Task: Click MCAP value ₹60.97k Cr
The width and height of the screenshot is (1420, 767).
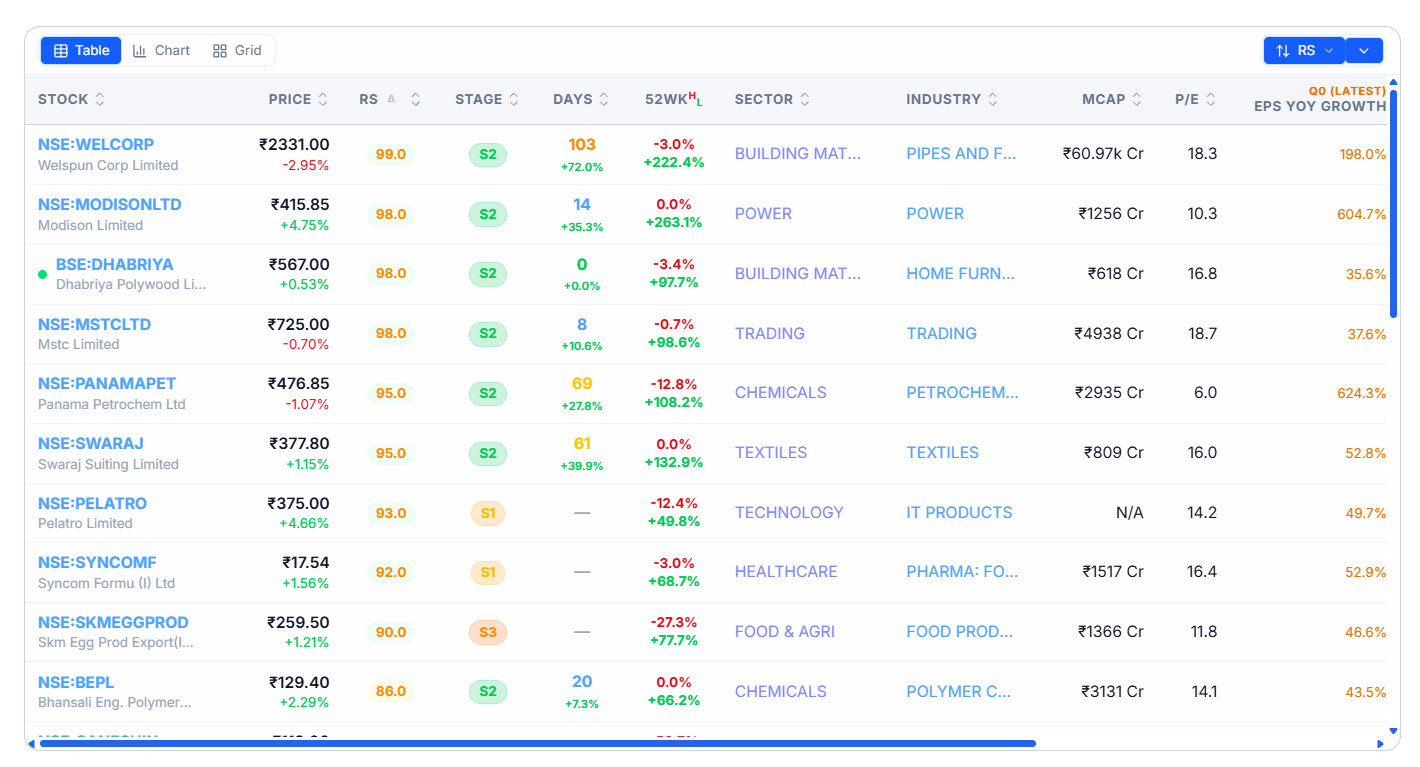Action: point(1103,154)
